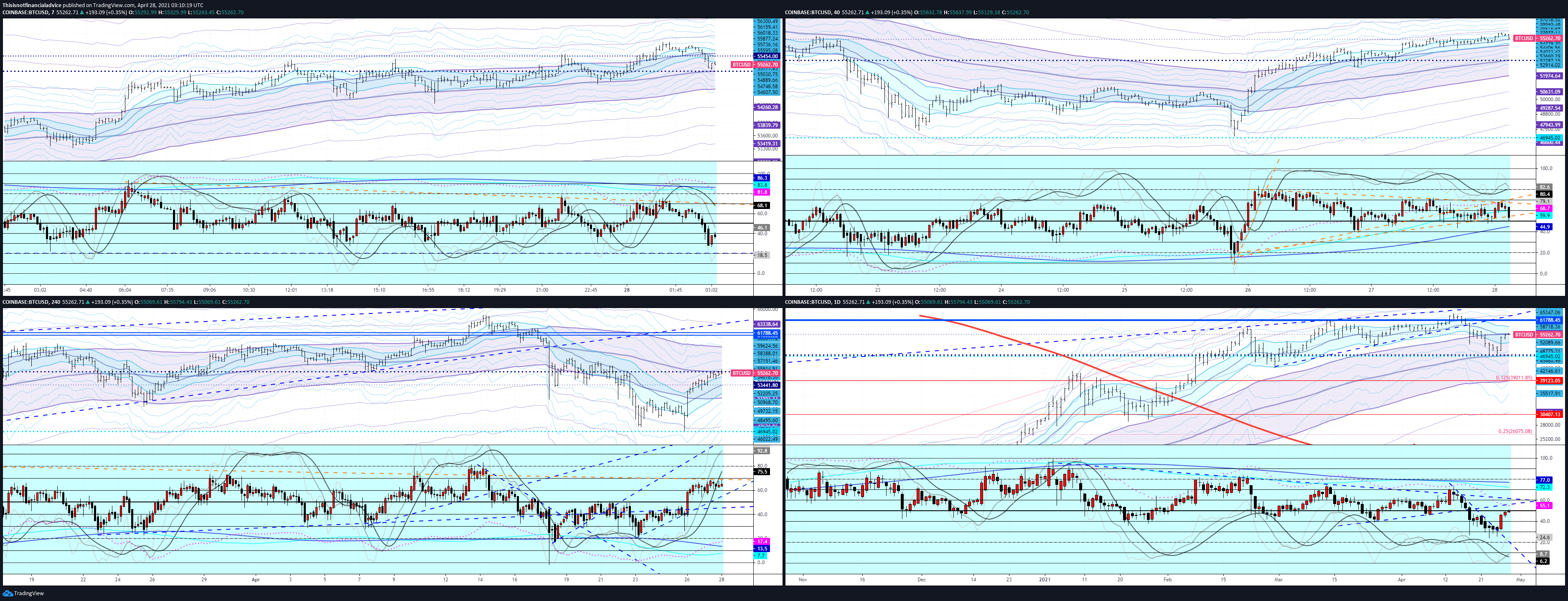
Task: Click the 82.6 grey indicator label
Action: [x=1545, y=188]
